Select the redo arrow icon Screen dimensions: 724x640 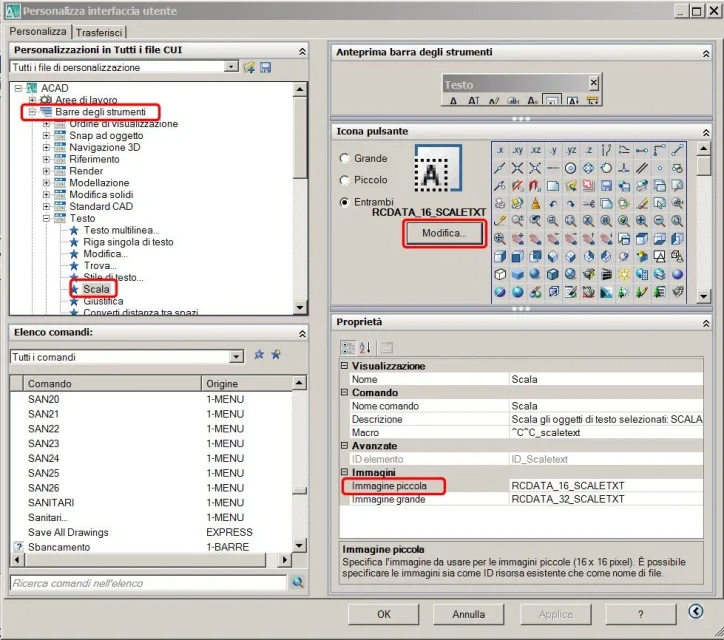571,203
